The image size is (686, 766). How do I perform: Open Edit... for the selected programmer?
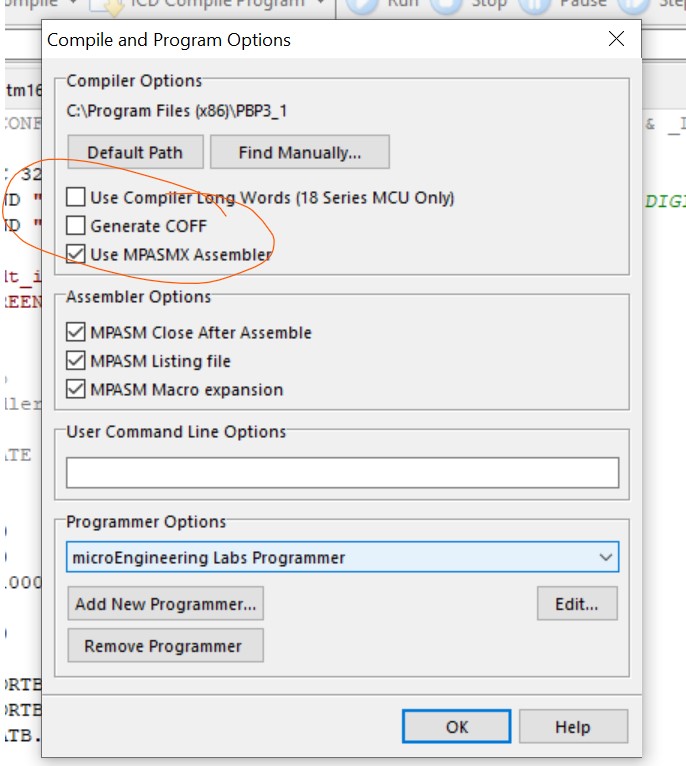576,604
